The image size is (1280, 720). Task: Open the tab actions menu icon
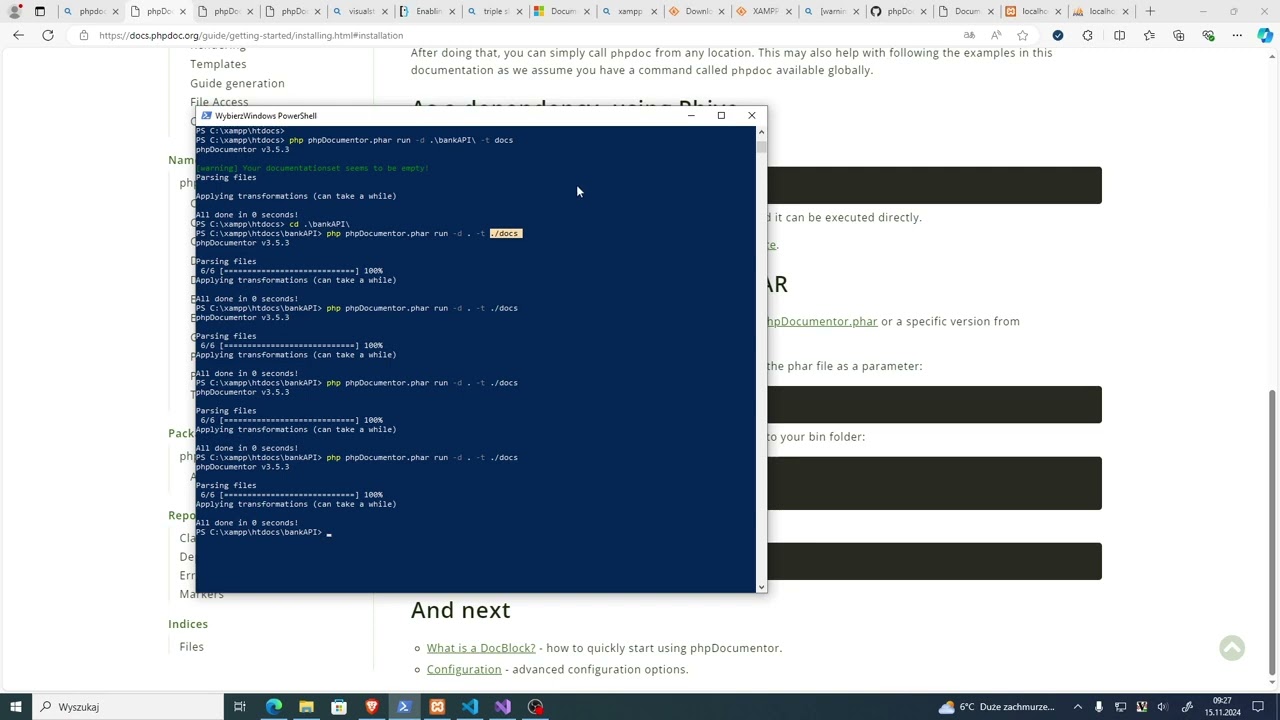[x=40, y=12]
